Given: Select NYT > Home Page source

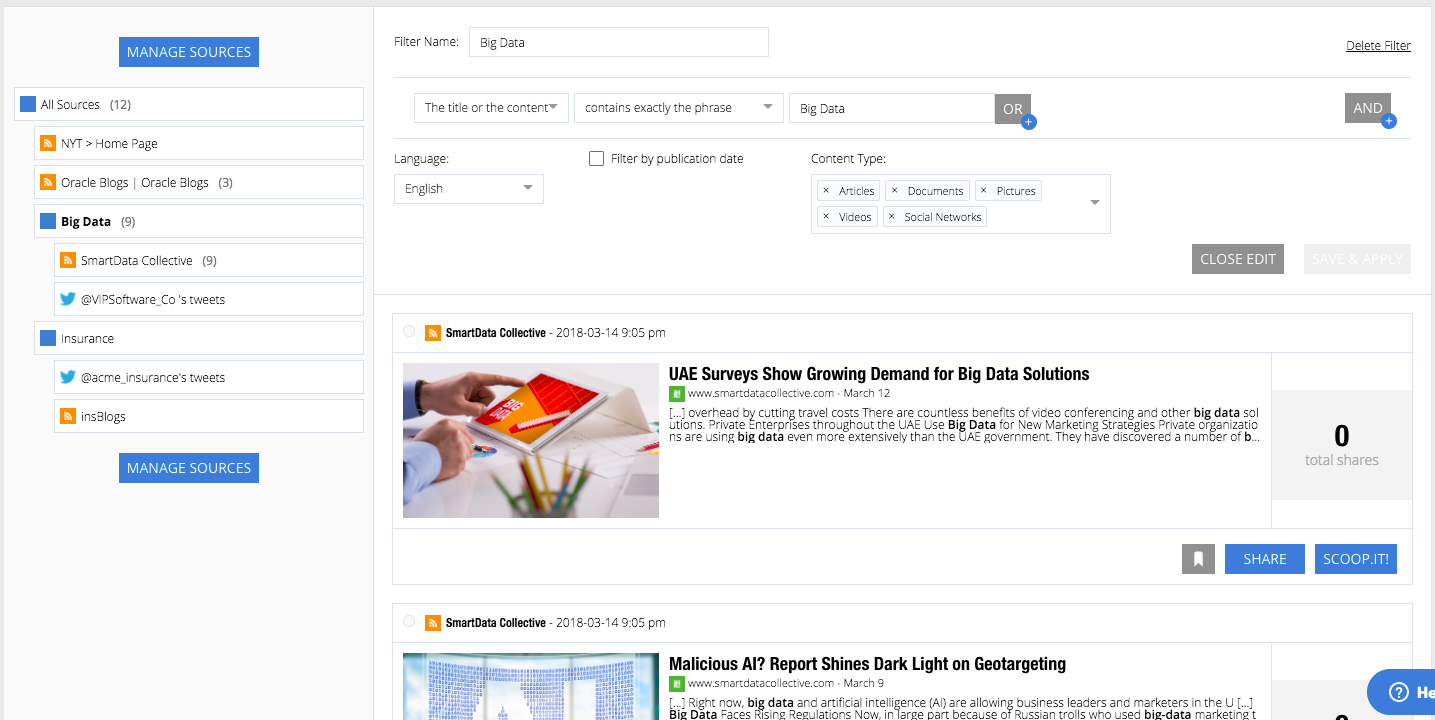Looking at the screenshot, I should 199,143.
